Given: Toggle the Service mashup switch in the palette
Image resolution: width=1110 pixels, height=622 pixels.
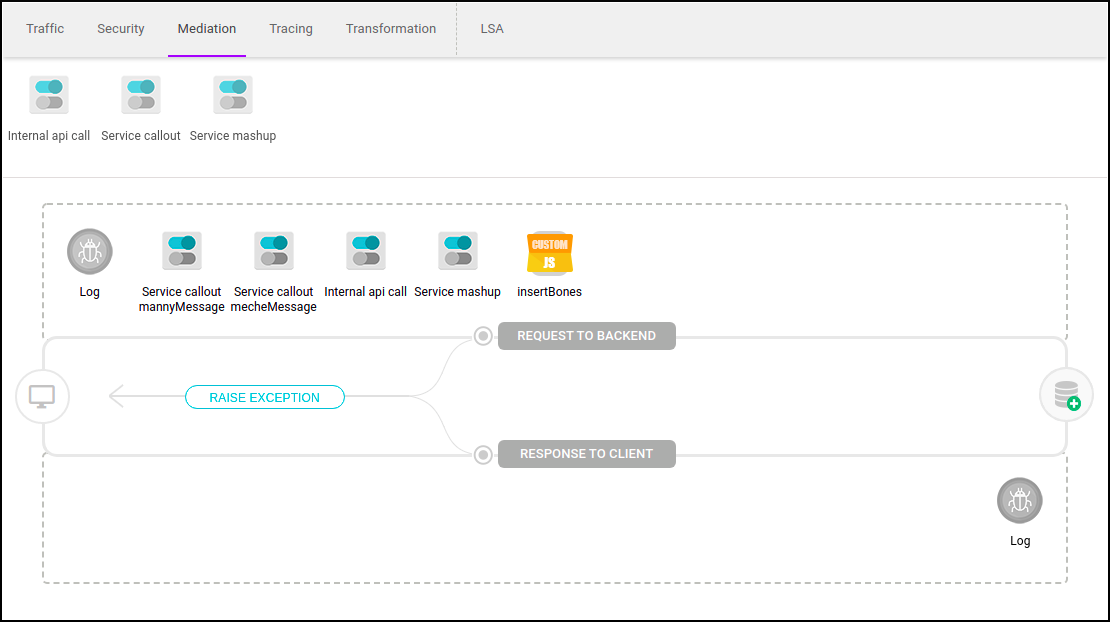Looking at the screenshot, I should tap(232, 94).
